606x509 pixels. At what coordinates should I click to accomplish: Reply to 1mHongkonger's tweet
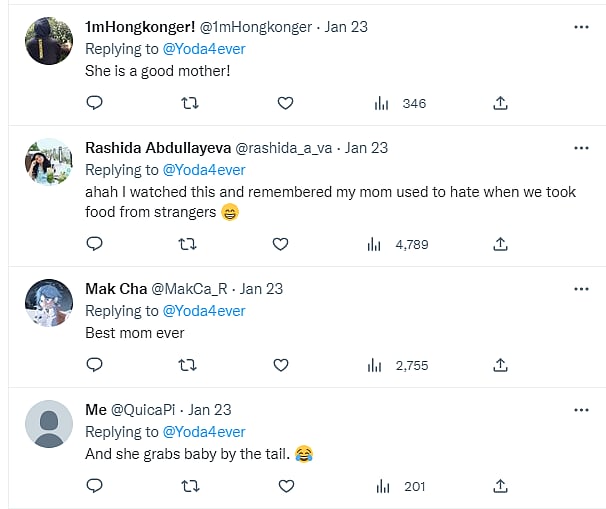click(x=94, y=102)
